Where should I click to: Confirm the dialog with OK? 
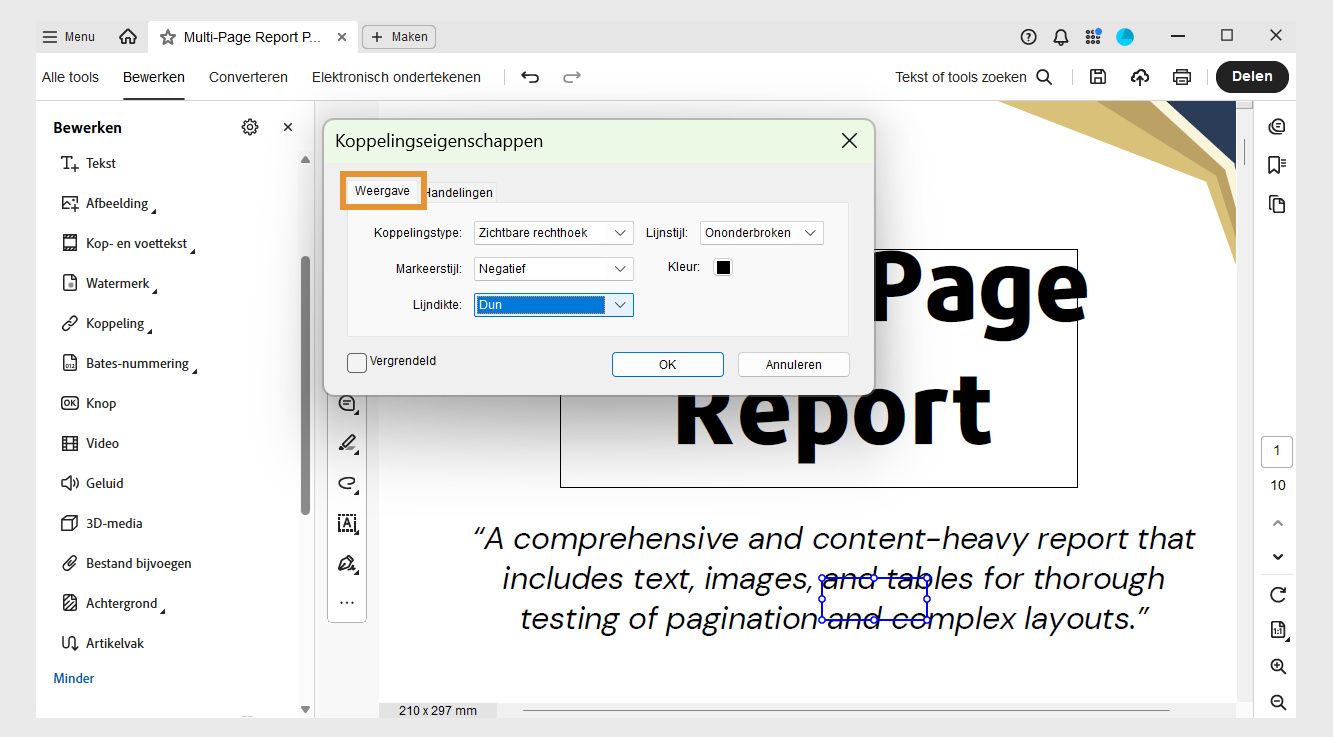point(668,365)
